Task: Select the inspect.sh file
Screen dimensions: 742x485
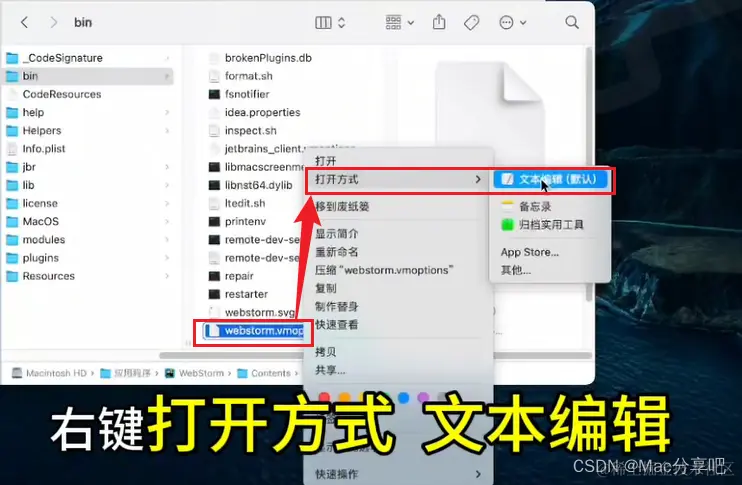Action: (250, 131)
